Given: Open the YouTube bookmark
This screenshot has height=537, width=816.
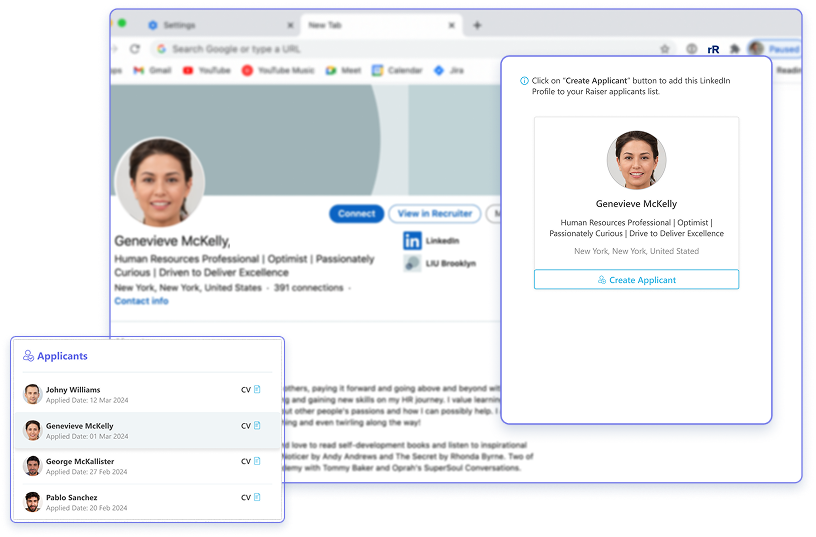Looking at the screenshot, I should coord(206,70).
